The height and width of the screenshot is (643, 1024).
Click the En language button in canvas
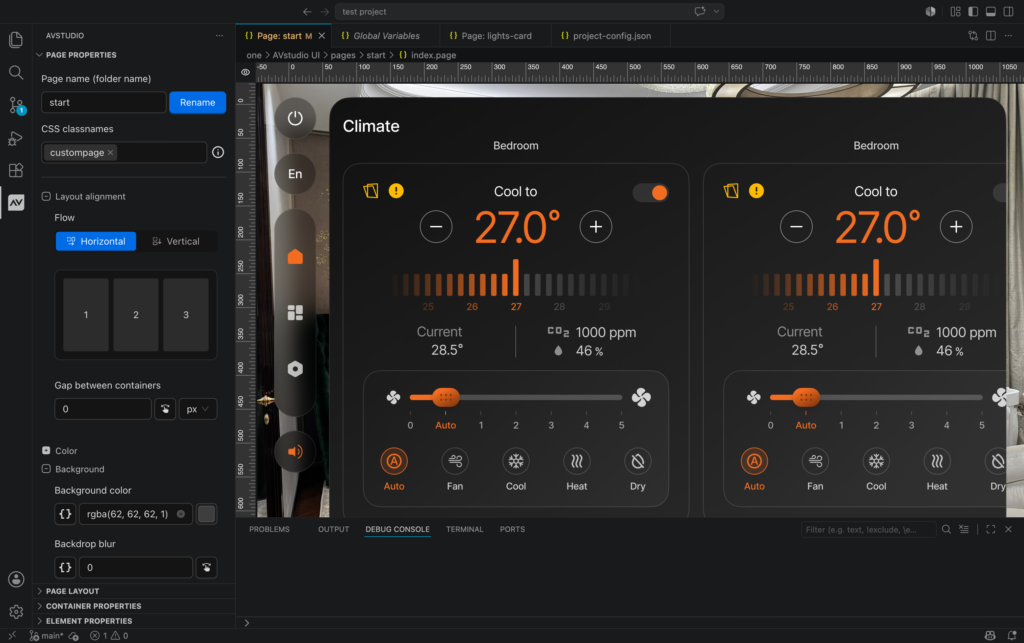point(295,174)
